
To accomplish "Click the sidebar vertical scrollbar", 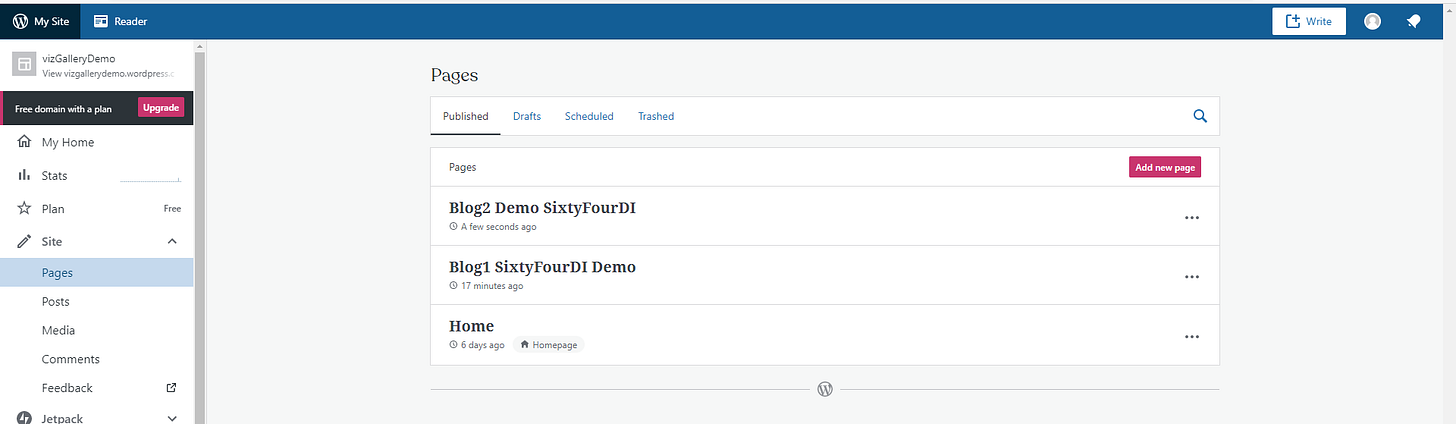I will tap(200, 238).
